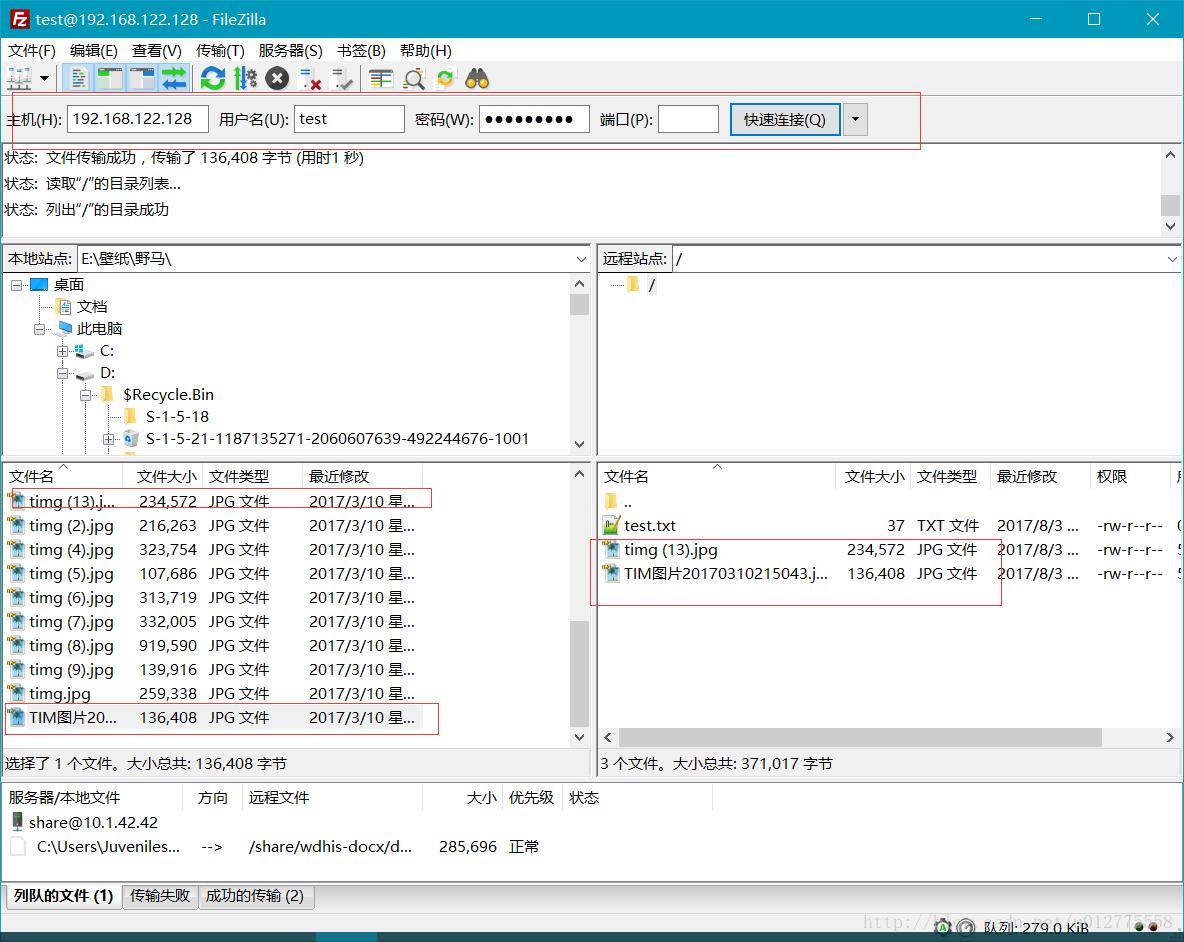1184x942 pixels.
Task: Open the 传输(T) menu
Action: coord(220,51)
